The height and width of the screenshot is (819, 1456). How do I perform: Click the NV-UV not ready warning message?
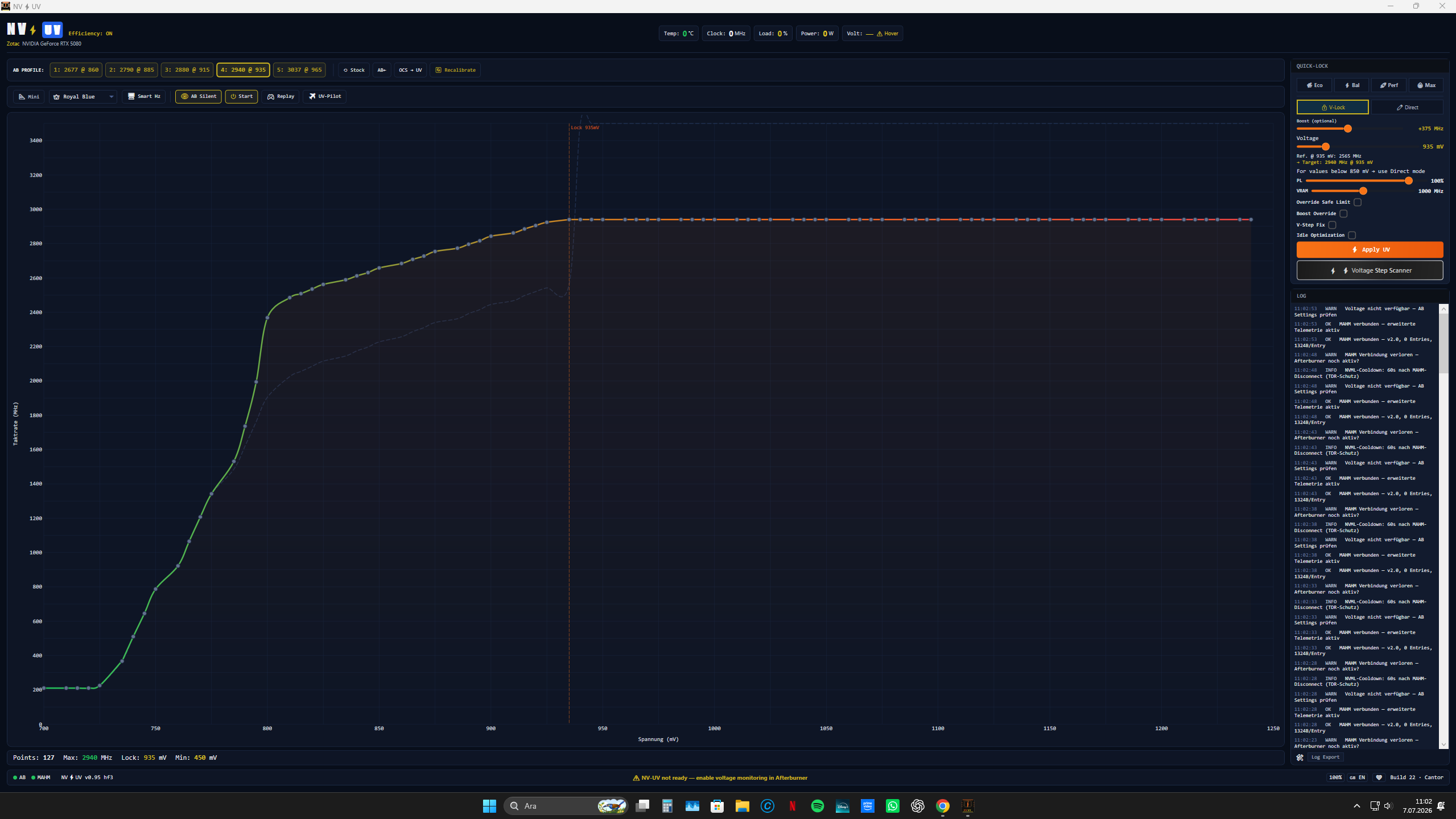(720, 777)
